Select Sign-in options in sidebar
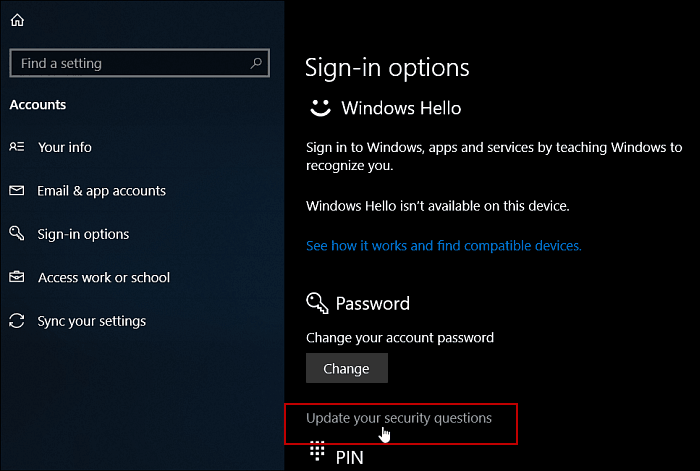Viewport: 700px width, 471px height. tap(83, 234)
